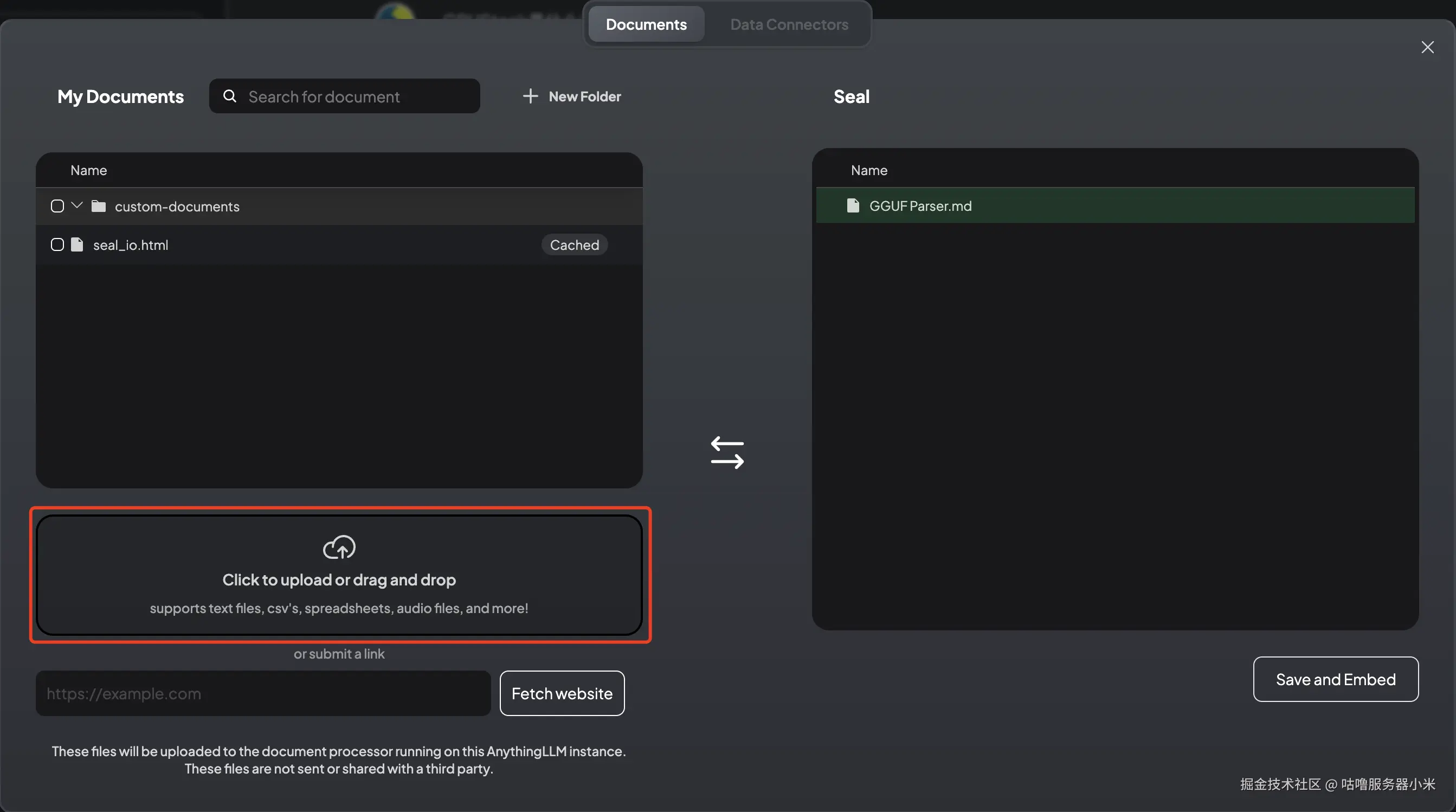Click the GGUF Parser.md file icon
The image size is (1456, 812).
tap(853, 205)
